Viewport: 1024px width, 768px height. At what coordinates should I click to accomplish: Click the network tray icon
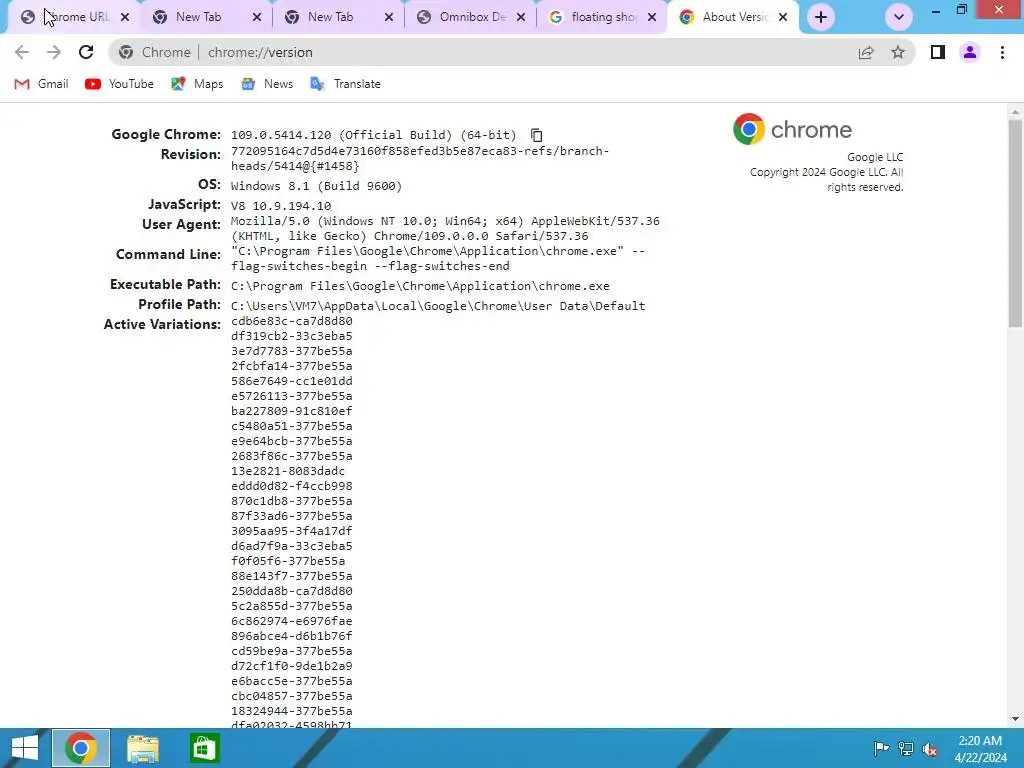click(906, 748)
